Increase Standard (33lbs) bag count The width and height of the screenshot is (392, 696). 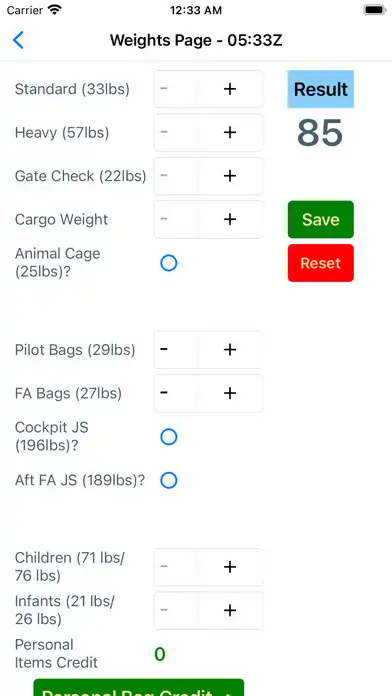point(230,89)
